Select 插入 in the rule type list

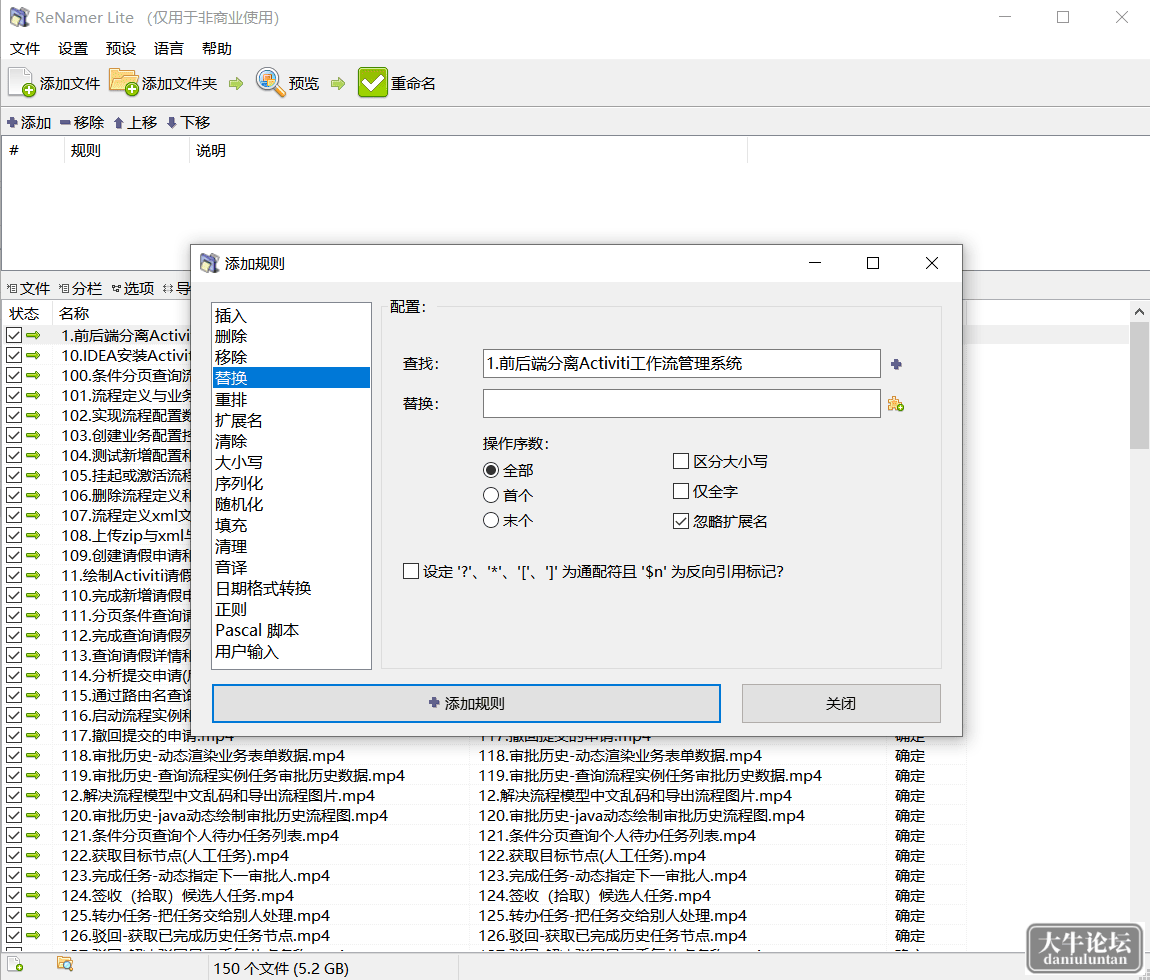(291, 315)
